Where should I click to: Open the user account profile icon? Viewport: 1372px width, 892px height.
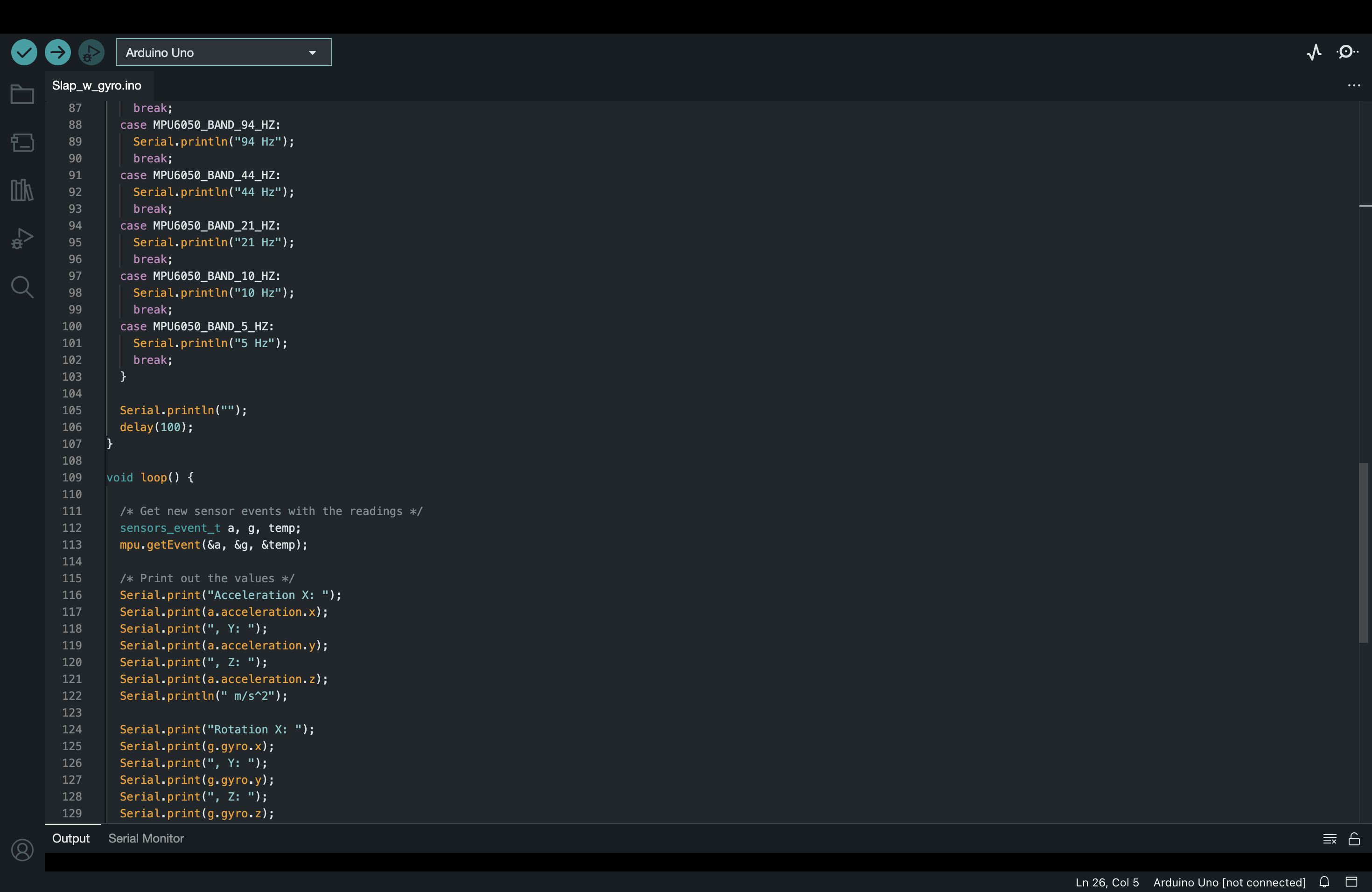pos(22,850)
